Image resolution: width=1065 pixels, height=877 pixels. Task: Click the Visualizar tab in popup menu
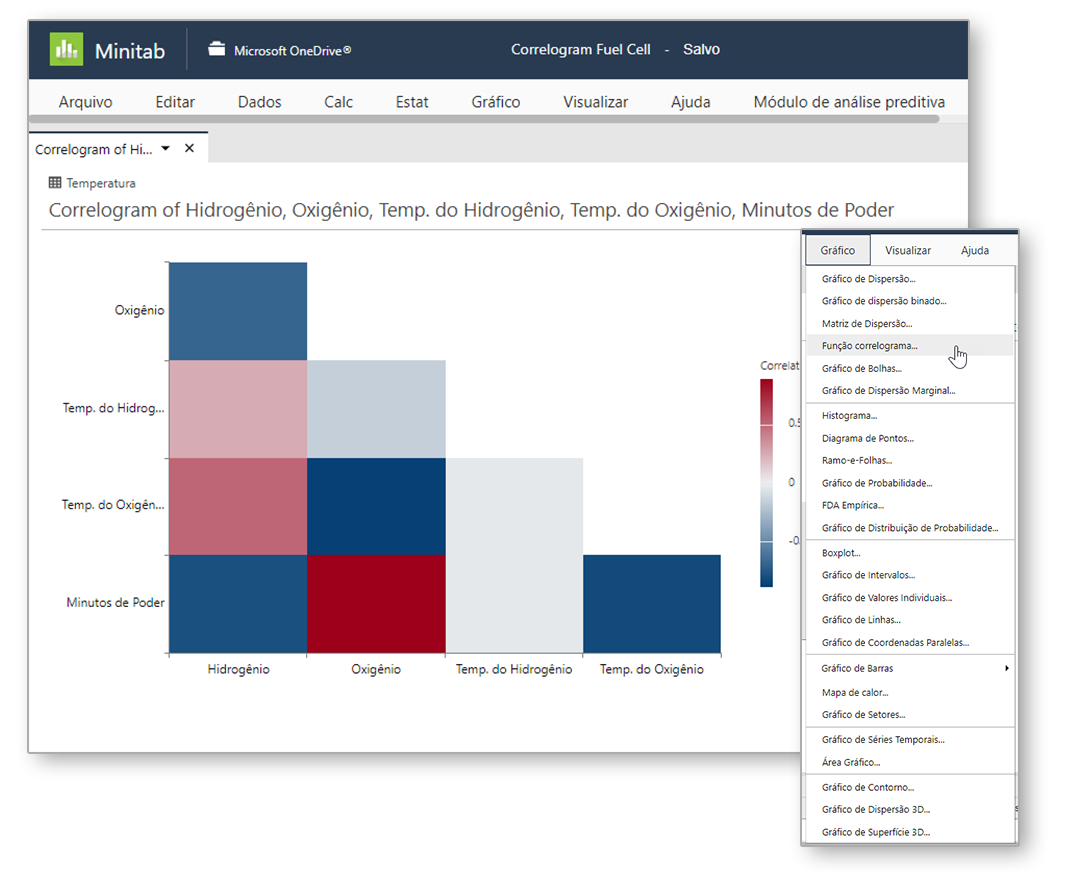[907, 250]
